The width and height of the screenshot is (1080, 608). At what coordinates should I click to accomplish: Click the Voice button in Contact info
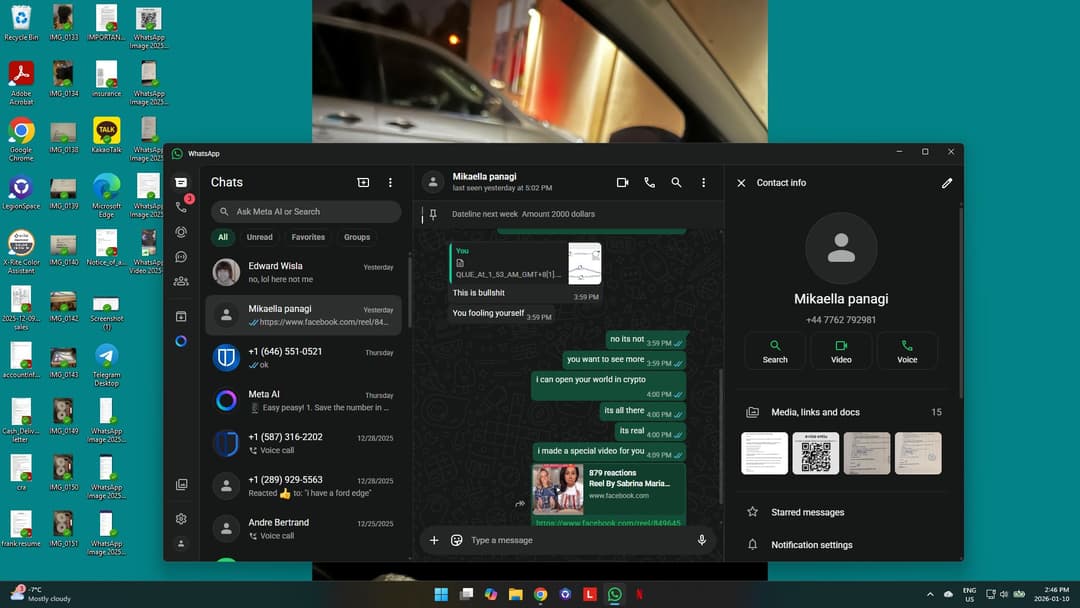[x=907, y=351]
